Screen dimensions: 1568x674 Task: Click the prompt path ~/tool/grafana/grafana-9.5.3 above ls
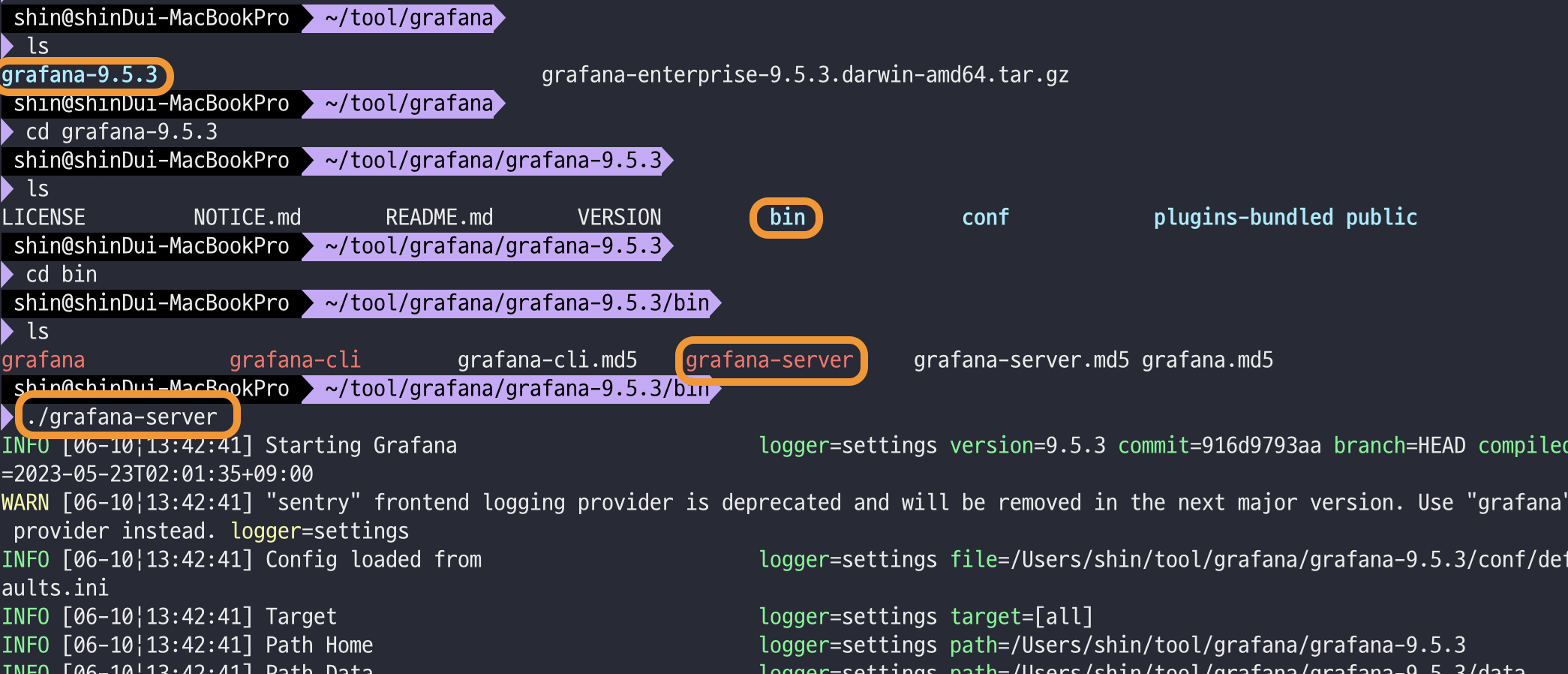pos(493,161)
